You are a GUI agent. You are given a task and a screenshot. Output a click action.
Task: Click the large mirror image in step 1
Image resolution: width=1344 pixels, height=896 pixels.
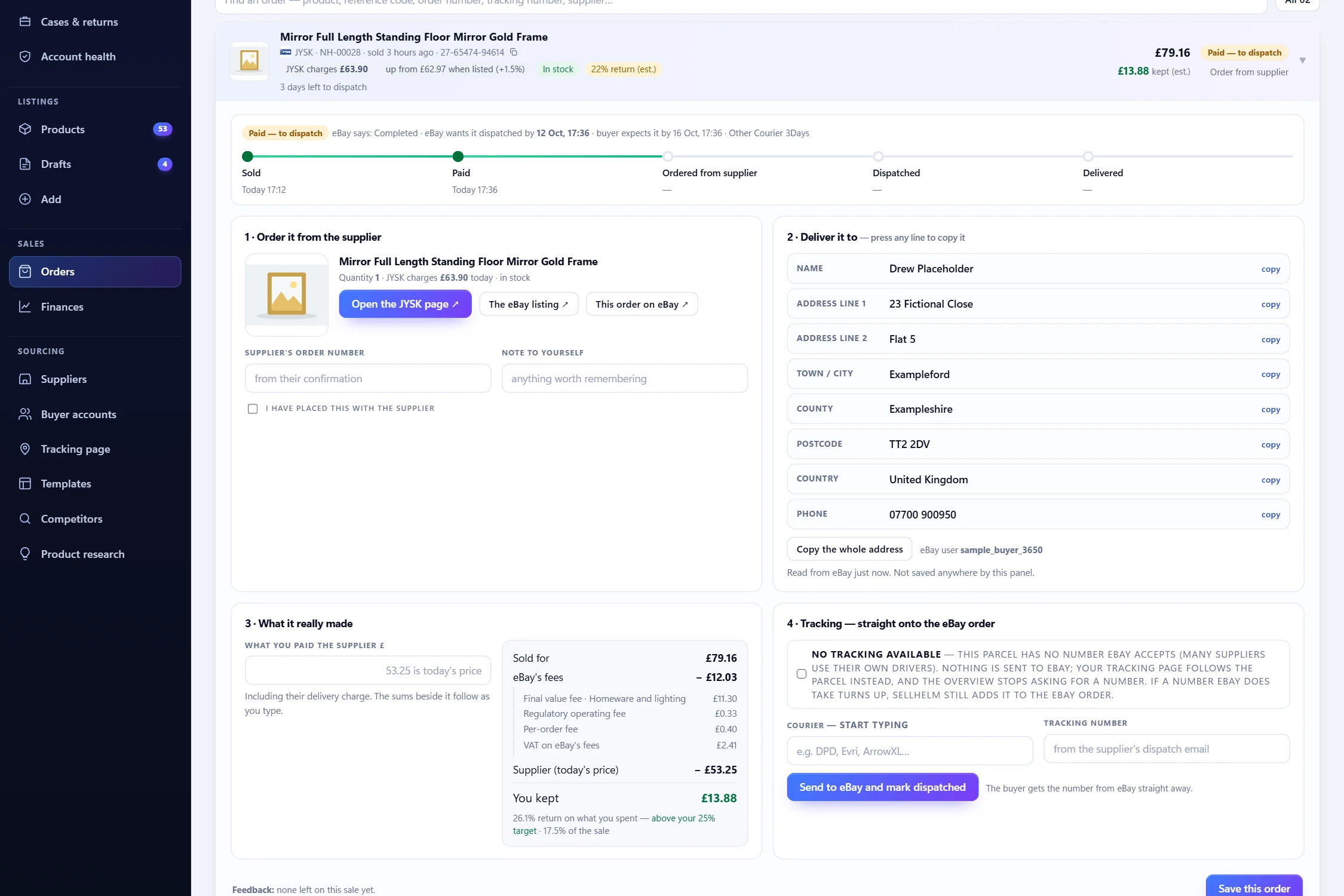(287, 294)
